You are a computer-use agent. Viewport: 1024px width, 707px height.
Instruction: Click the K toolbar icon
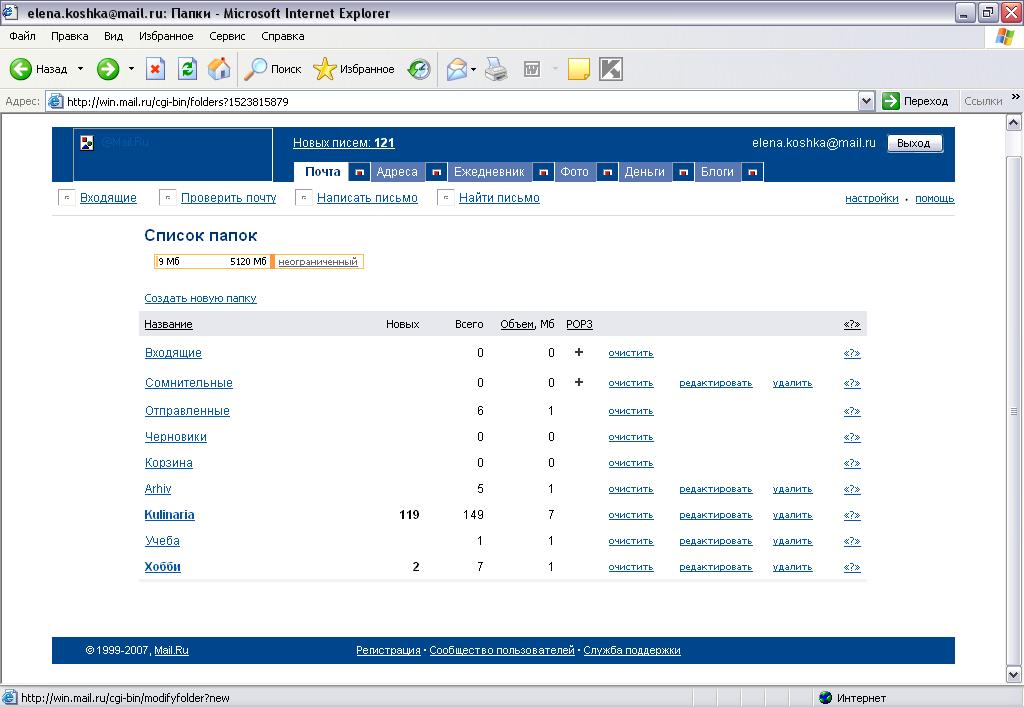coord(611,69)
